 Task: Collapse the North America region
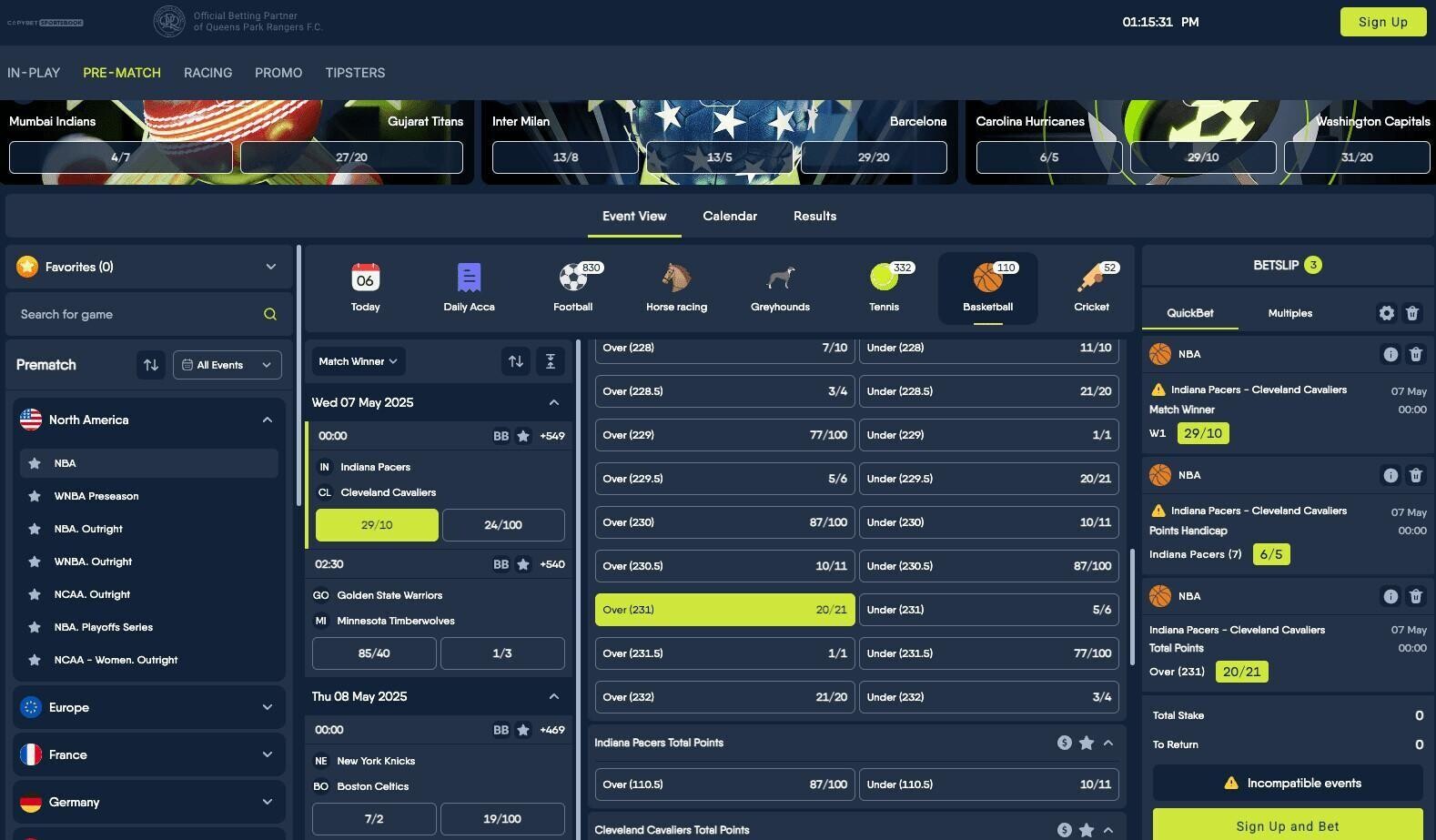(148, 420)
